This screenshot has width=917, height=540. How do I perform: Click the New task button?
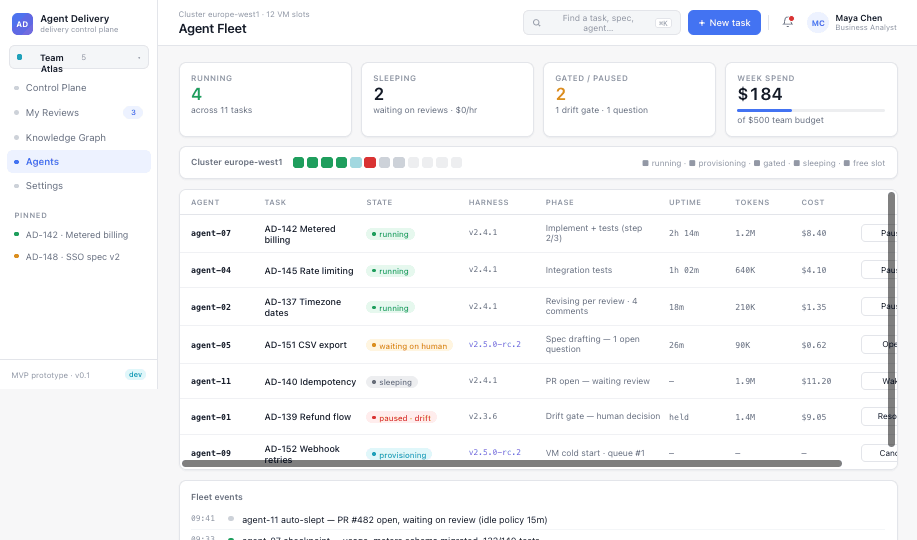click(724, 23)
